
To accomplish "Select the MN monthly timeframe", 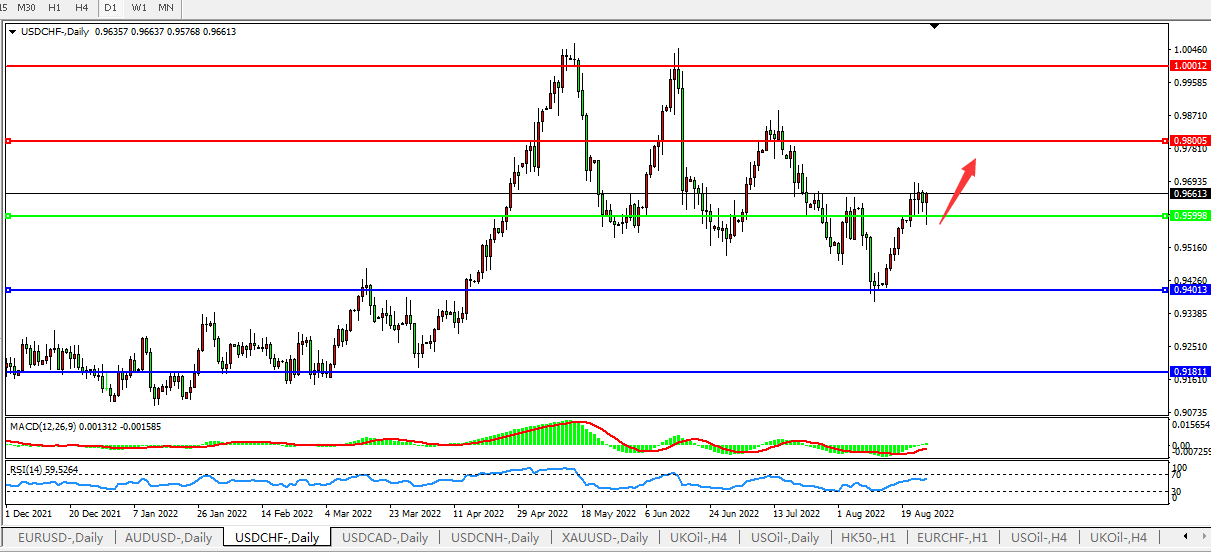I will click(x=165, y=7).
